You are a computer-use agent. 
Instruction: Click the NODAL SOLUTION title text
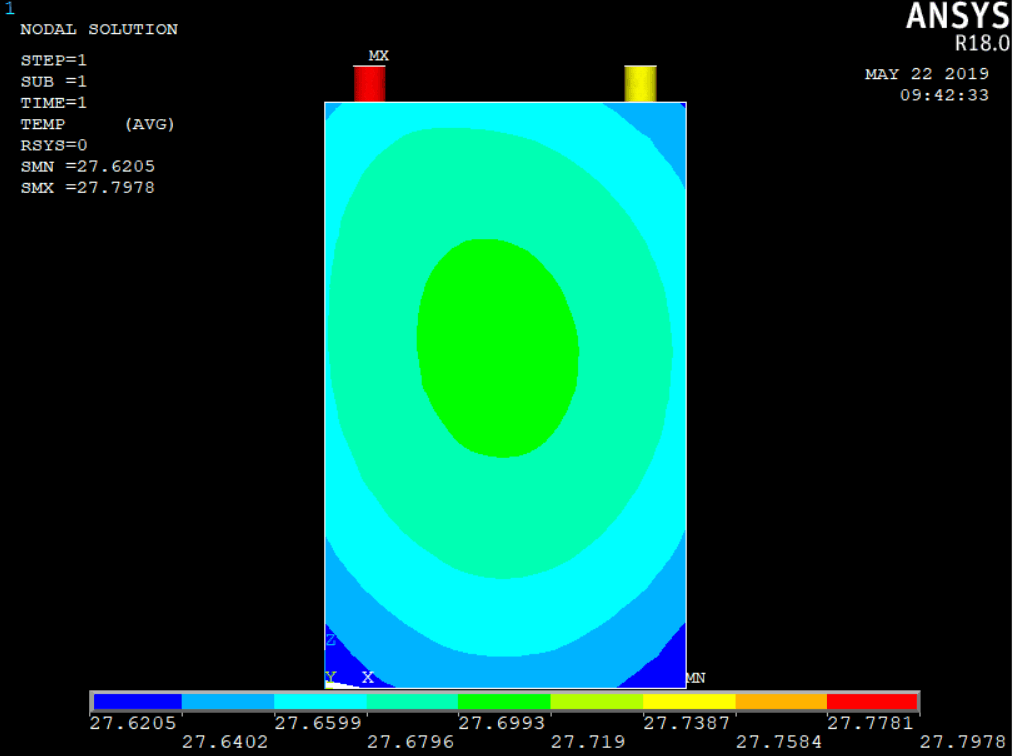99,29
